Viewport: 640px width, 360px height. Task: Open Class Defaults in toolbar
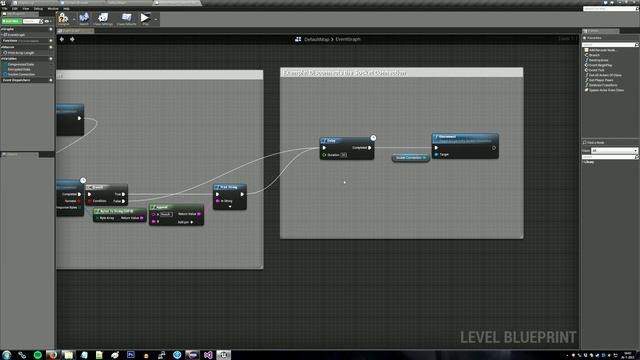point(127,18)
